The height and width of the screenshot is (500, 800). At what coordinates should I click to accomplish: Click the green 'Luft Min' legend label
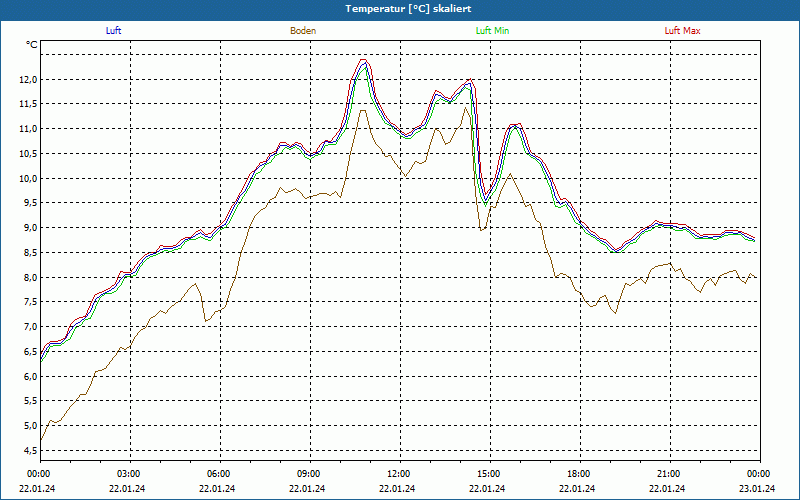tap(492, 31)
